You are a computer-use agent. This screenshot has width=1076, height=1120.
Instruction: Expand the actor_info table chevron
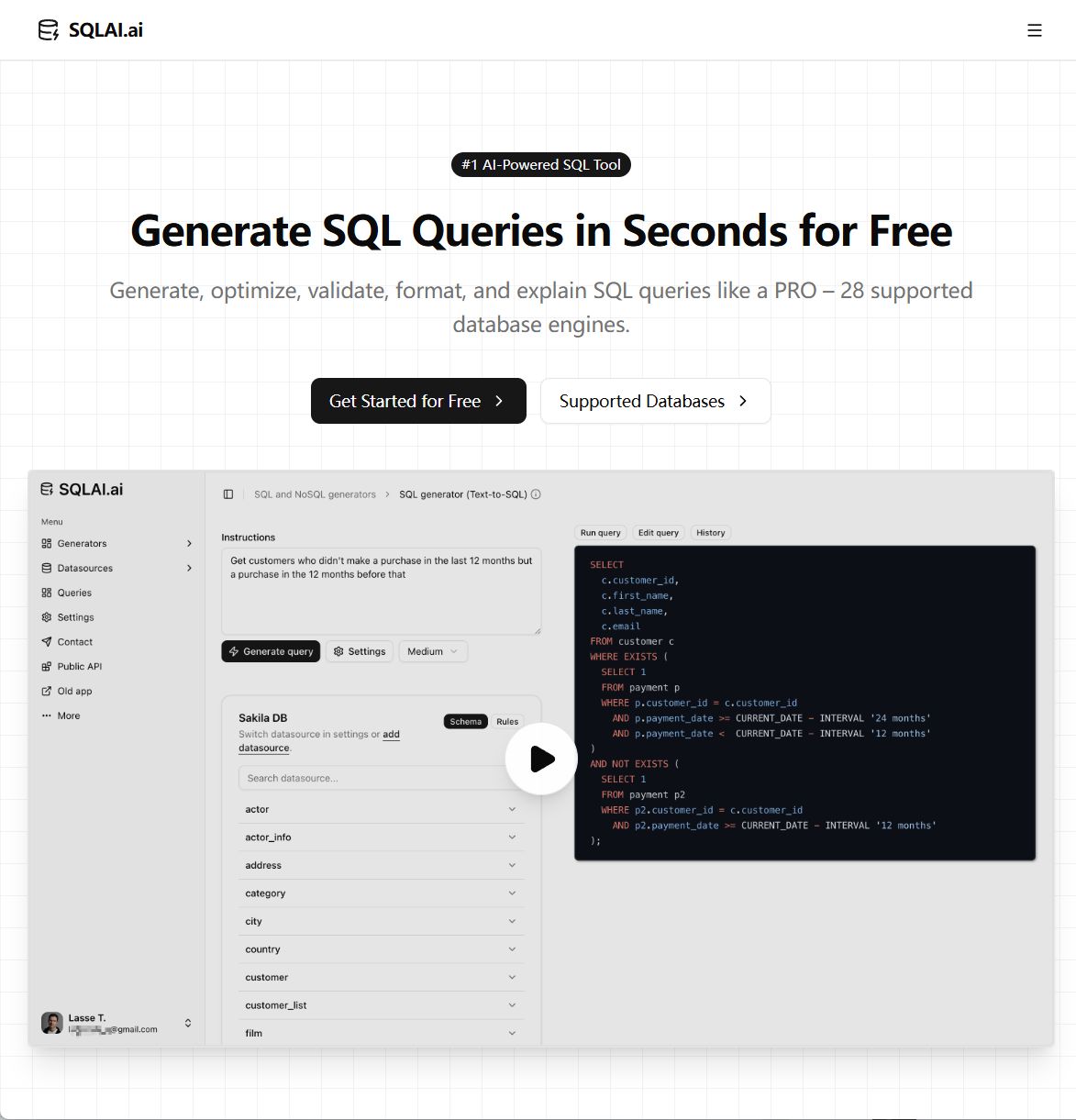coord(512,837)
